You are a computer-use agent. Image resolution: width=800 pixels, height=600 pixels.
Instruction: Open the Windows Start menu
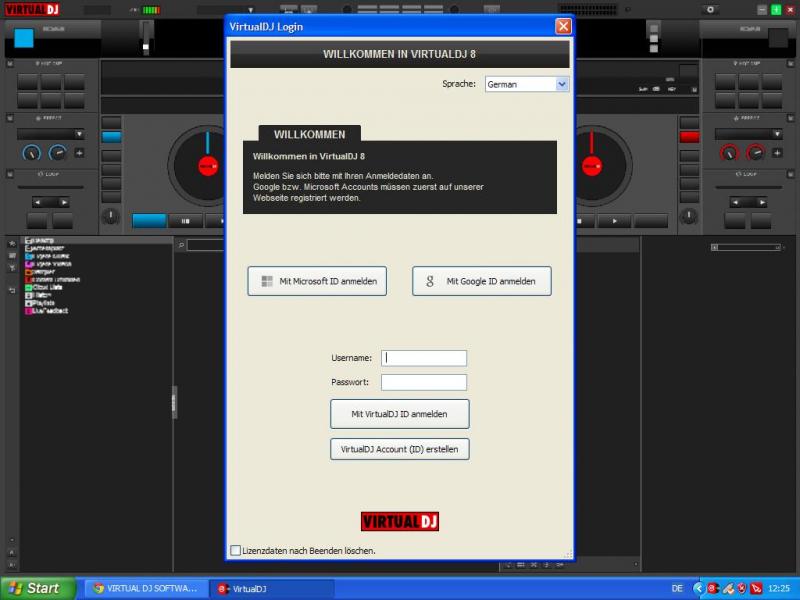coord(39,588)
